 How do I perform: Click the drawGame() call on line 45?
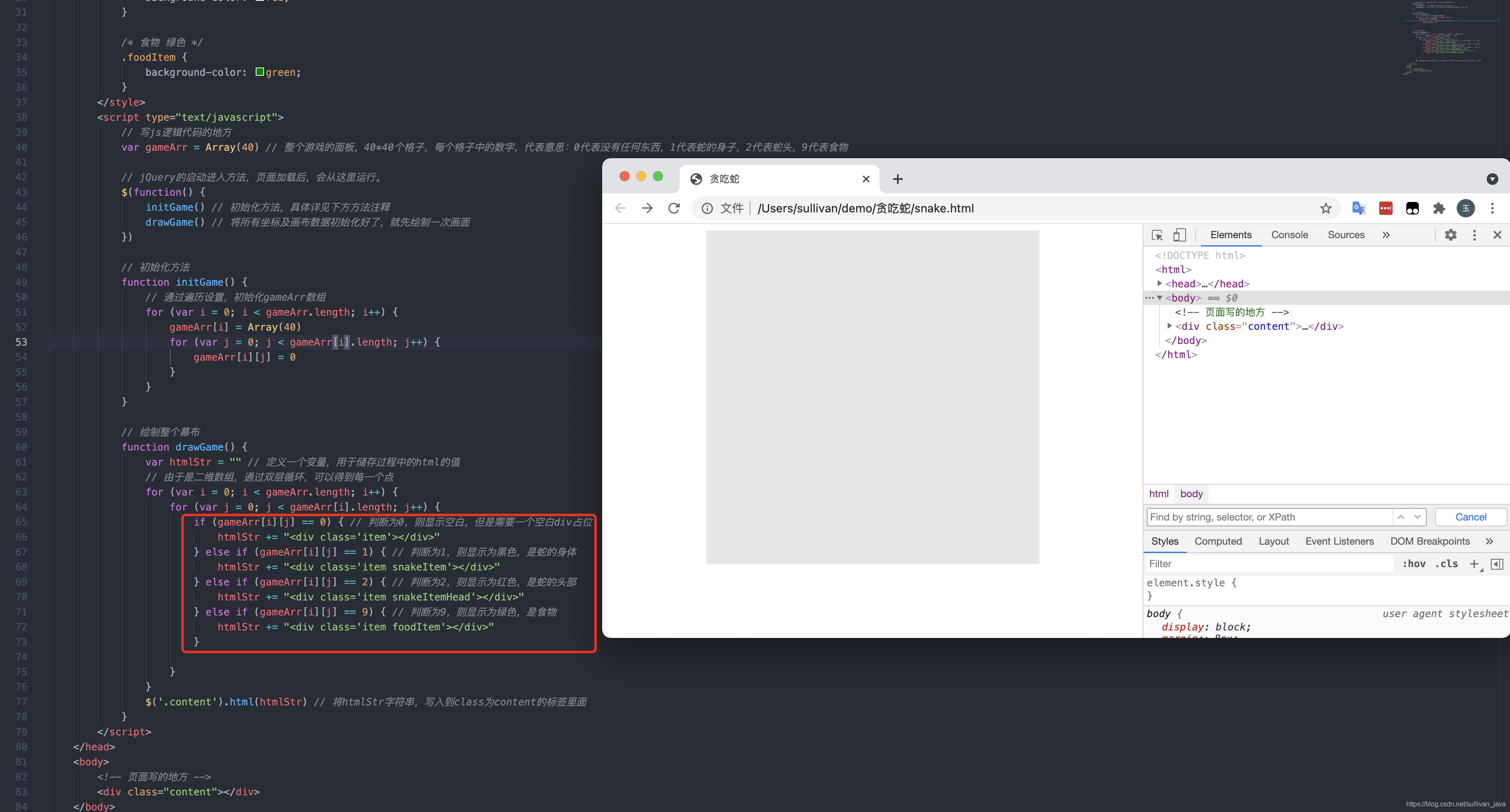pyautogui.click(x=175, y=222)
